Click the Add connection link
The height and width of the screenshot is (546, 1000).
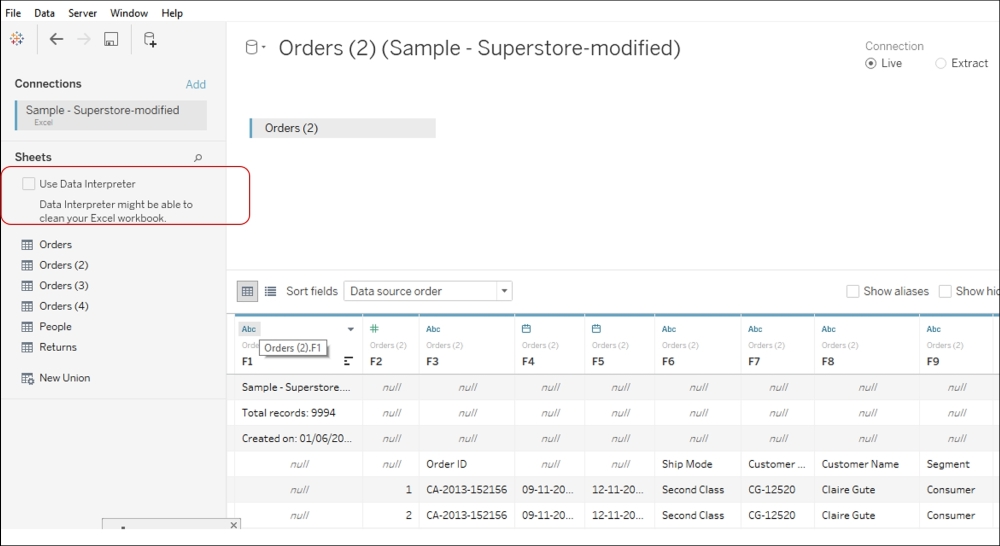(x=195, y=84)
